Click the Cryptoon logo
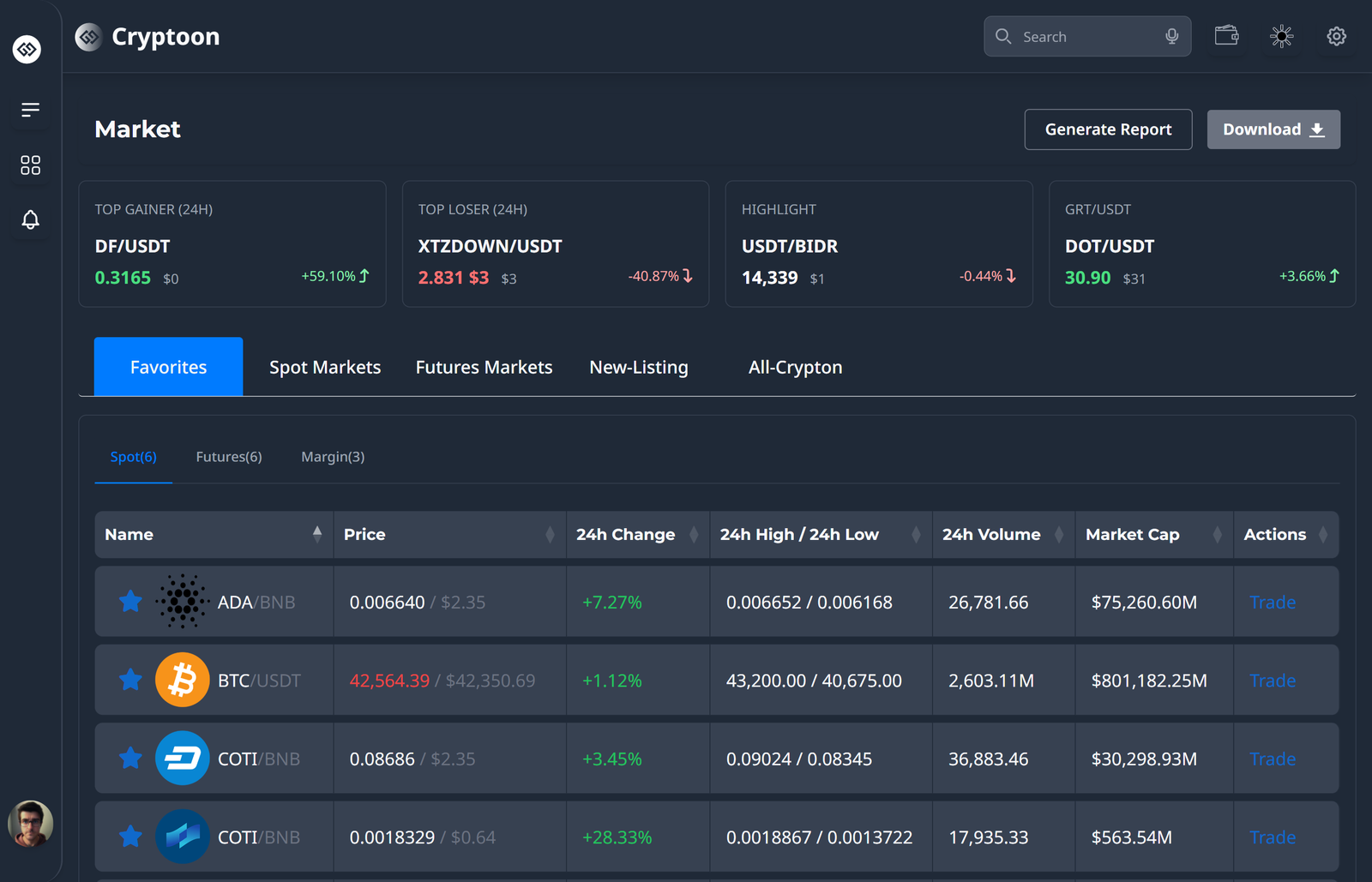1372x882 pixels. pyautogui.click(x=147, y=37)
